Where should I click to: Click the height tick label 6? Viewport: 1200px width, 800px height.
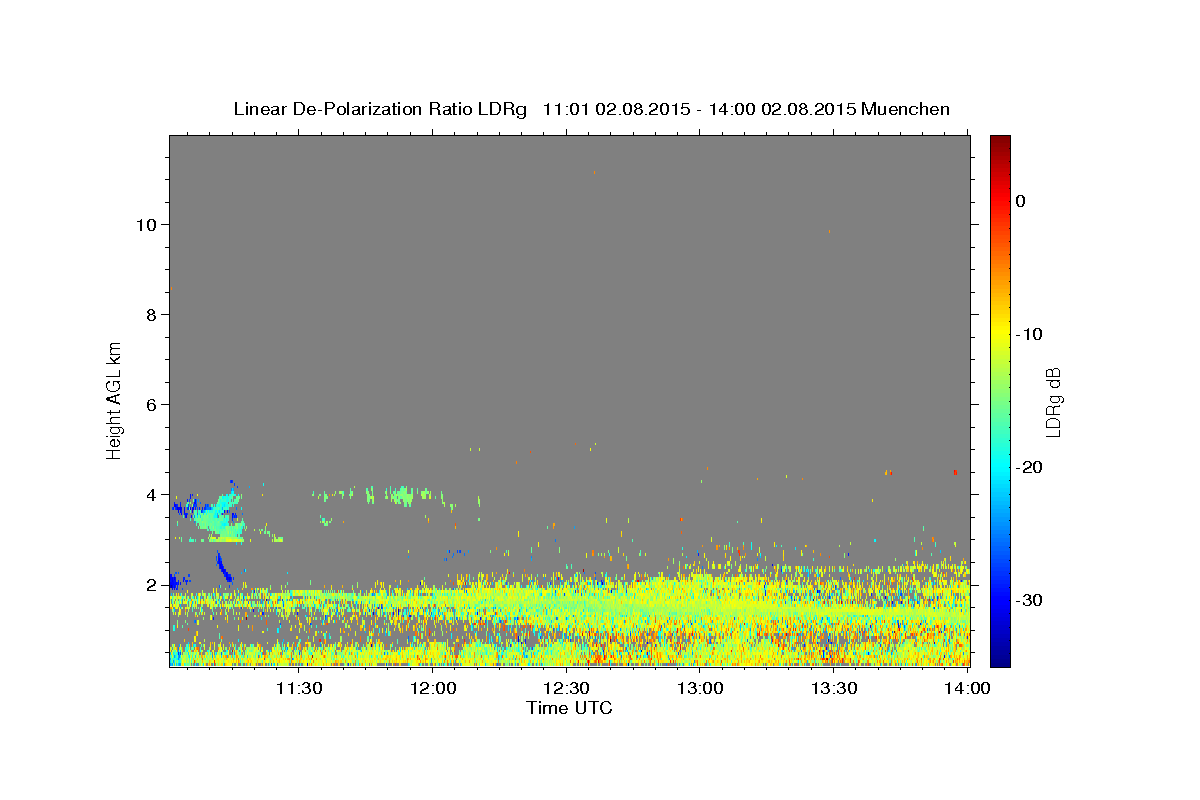[150, 404]
